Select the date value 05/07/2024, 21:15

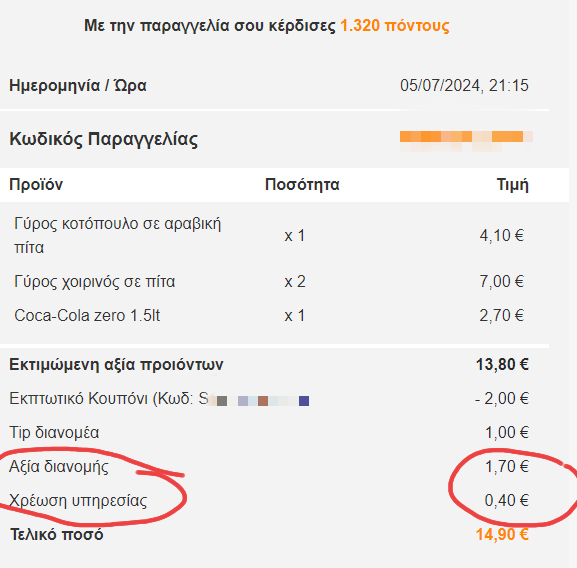(x=464, y=85)
